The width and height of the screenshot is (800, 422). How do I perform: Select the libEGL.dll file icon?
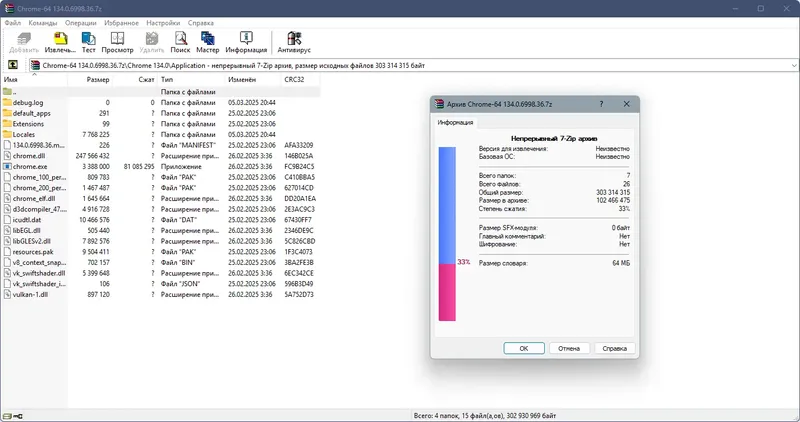coord(7,230)
